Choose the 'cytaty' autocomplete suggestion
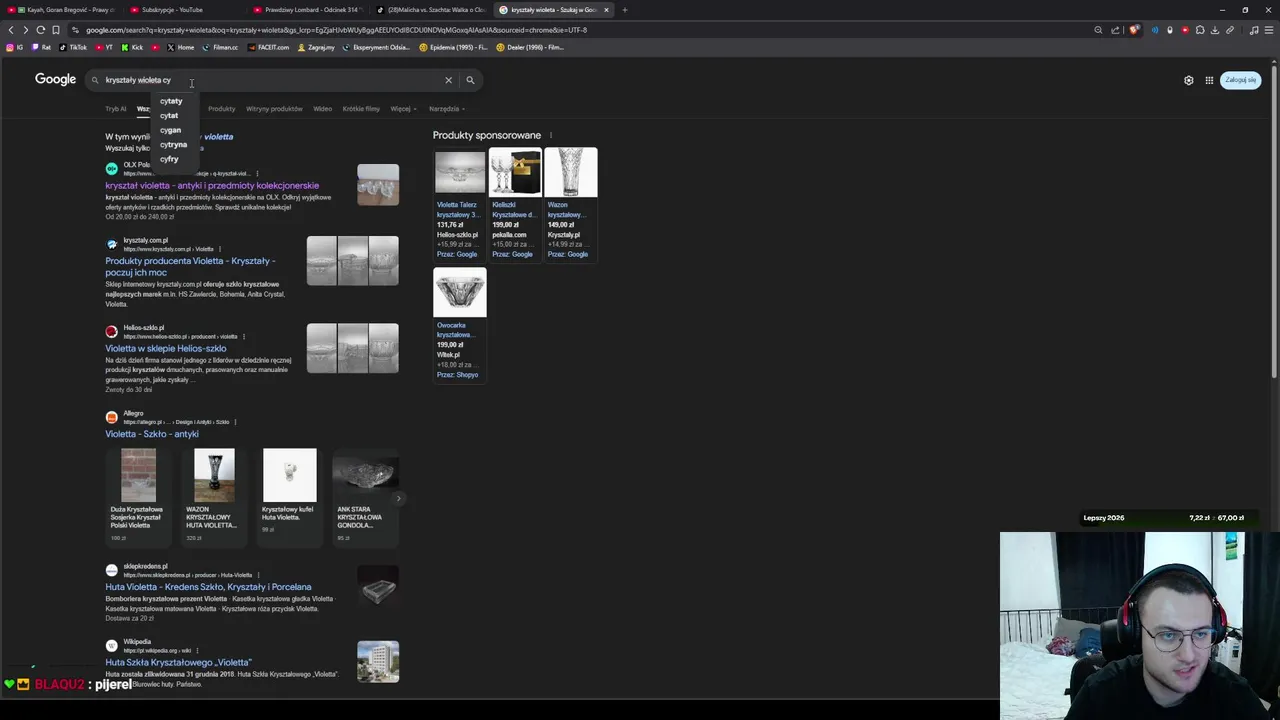This screenshot has width=1280, height=720. coord(171,101)
